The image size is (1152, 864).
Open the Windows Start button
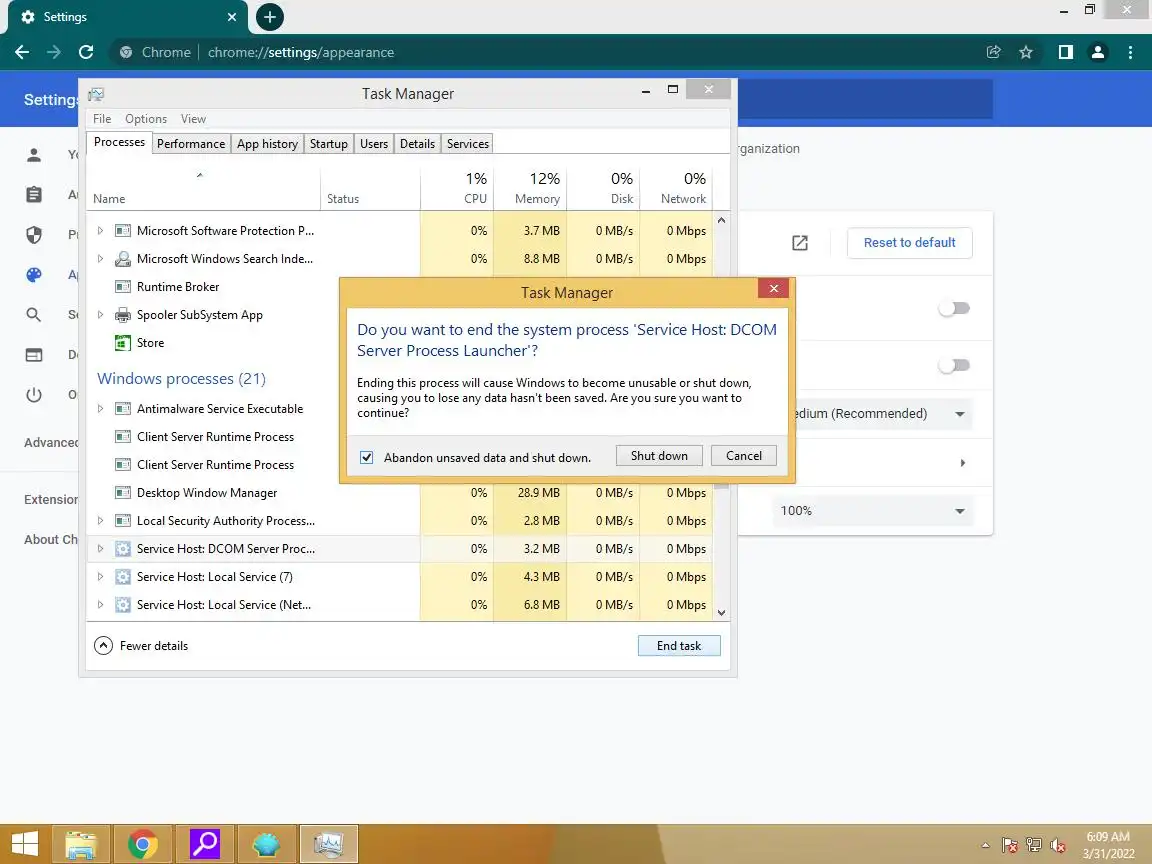point(25,845)
